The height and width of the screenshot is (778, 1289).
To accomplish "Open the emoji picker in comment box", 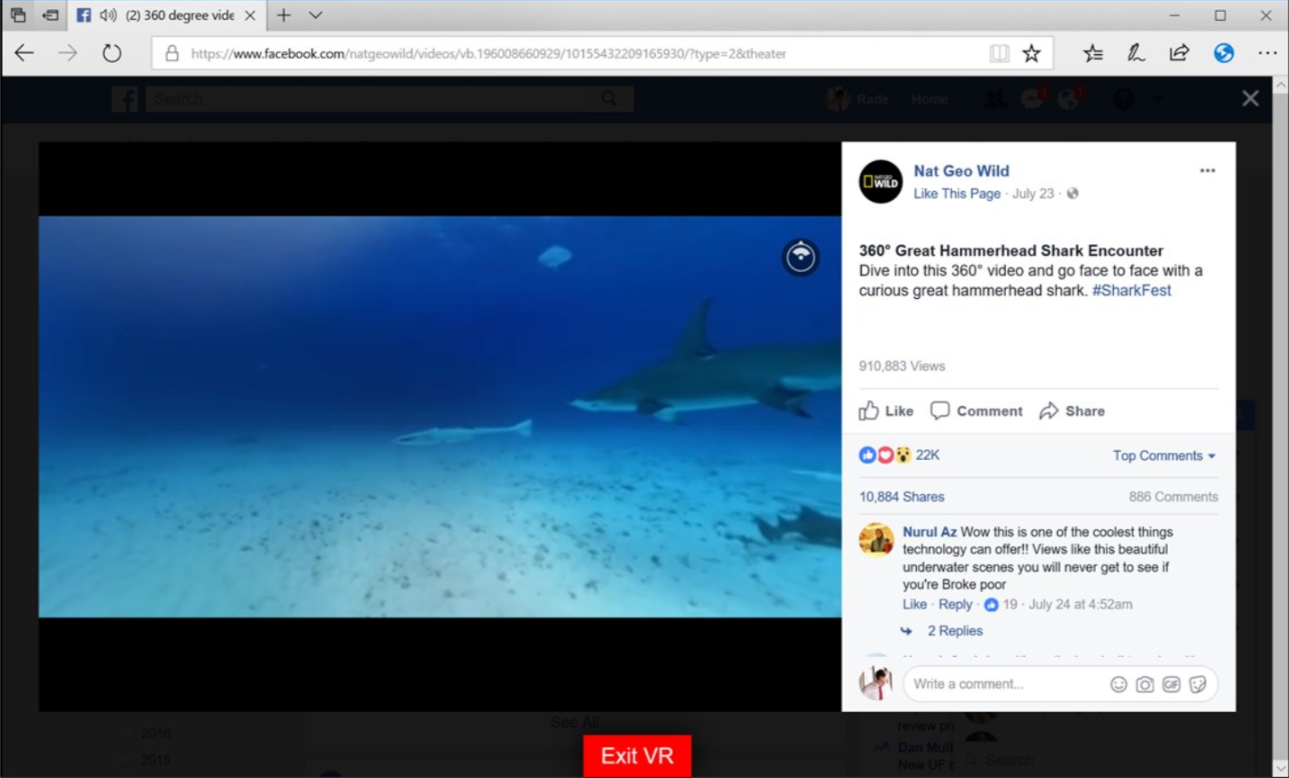I will tap(1118, 685).
